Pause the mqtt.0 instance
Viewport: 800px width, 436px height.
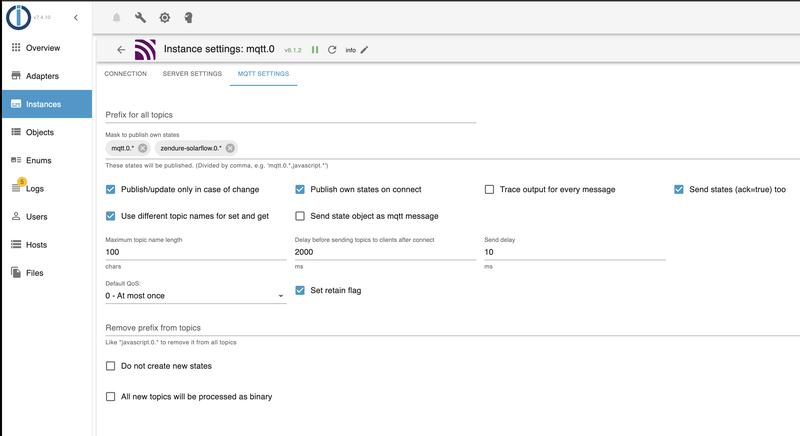click(x=315, y=50)
